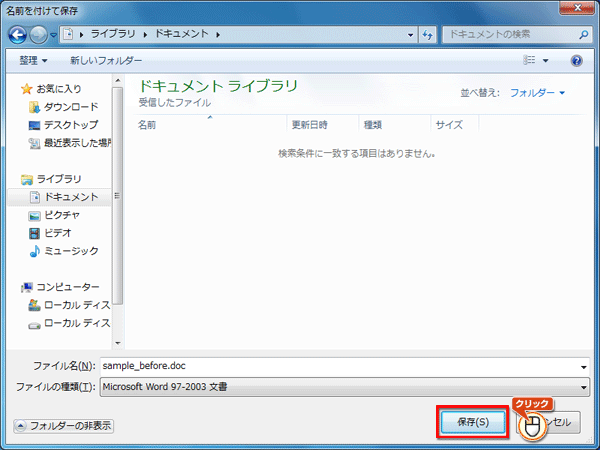
Task: Open recent locations dropdown beside navigation arrows
Action: (x=53, y=35)
